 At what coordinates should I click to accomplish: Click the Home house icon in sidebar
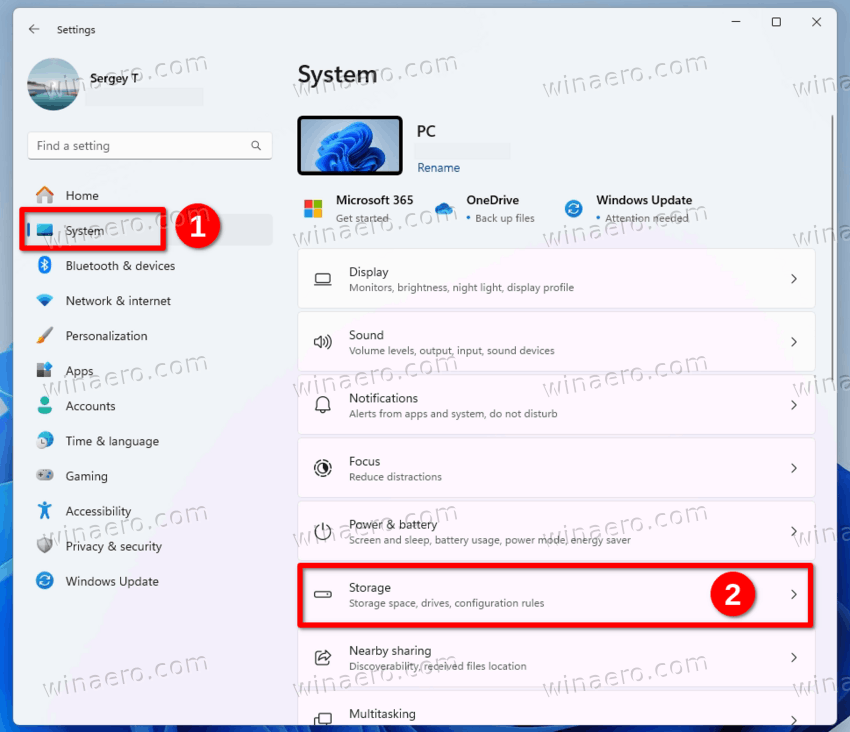click(45, 195)
